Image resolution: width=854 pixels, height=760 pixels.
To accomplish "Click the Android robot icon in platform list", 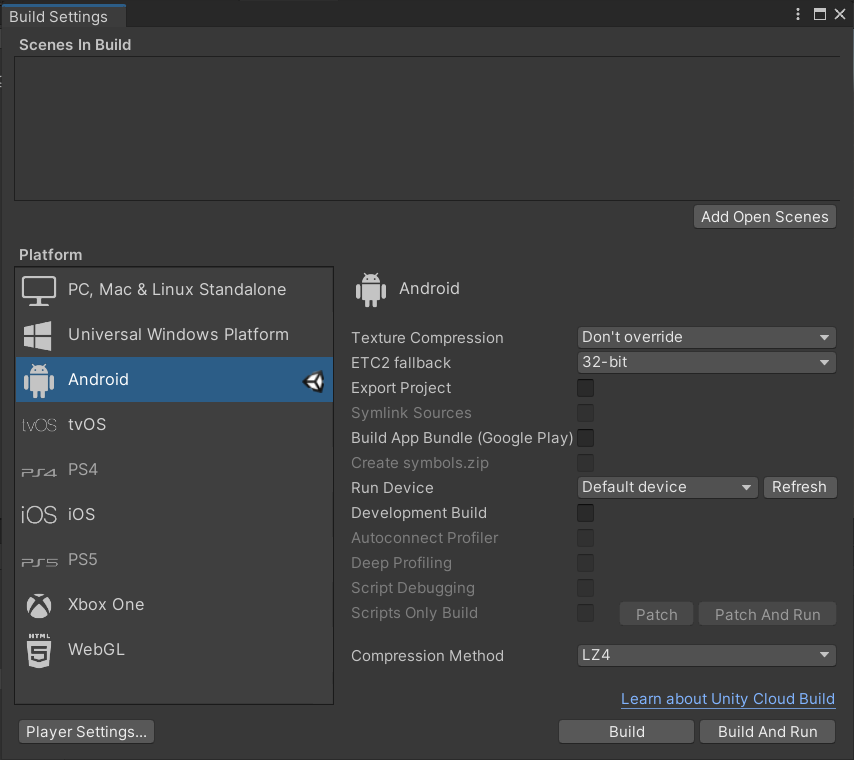I will [39, 380].
